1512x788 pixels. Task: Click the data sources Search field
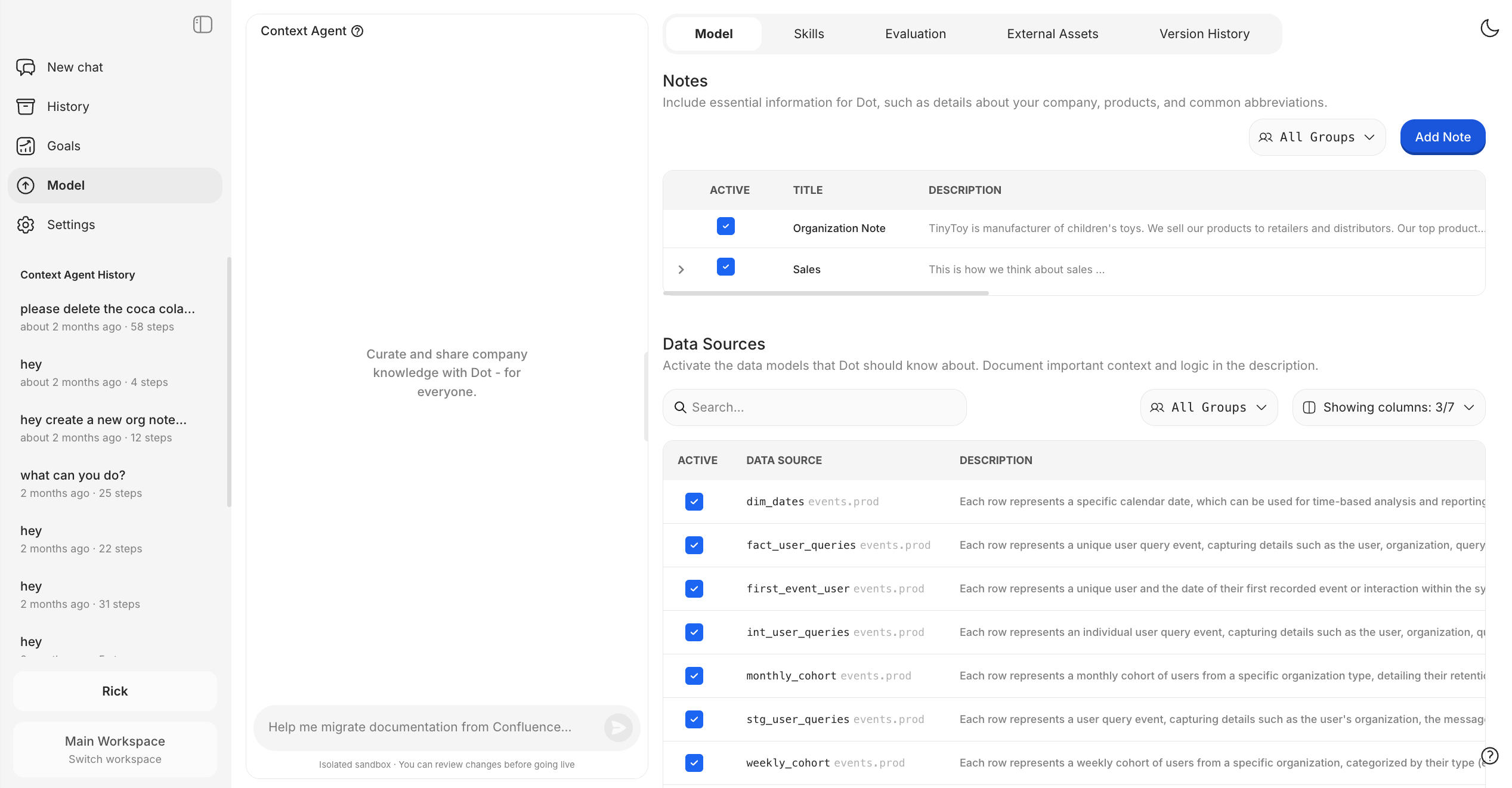point(814,407)
